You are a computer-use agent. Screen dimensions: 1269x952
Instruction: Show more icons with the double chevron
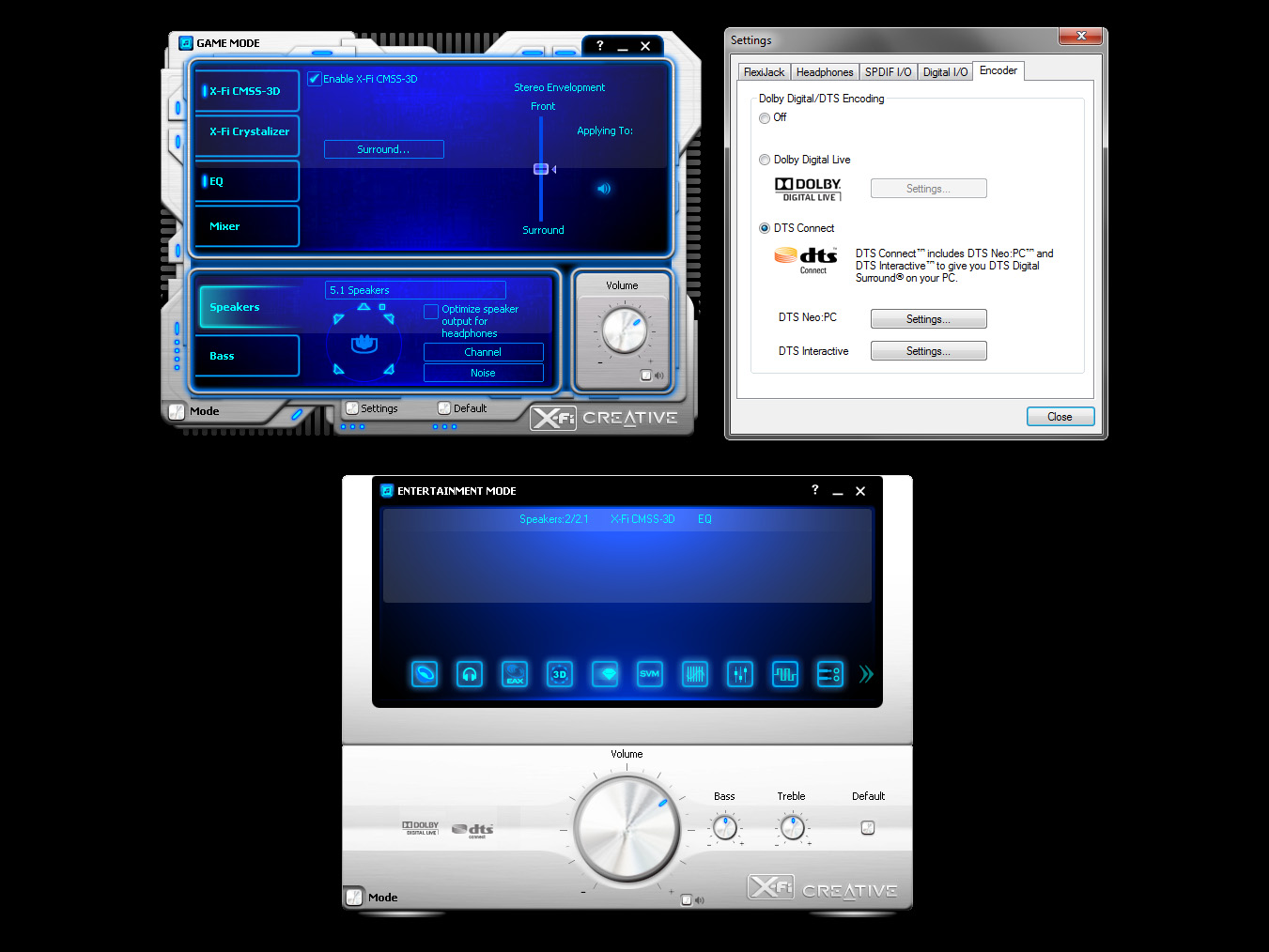pos(866,674)
